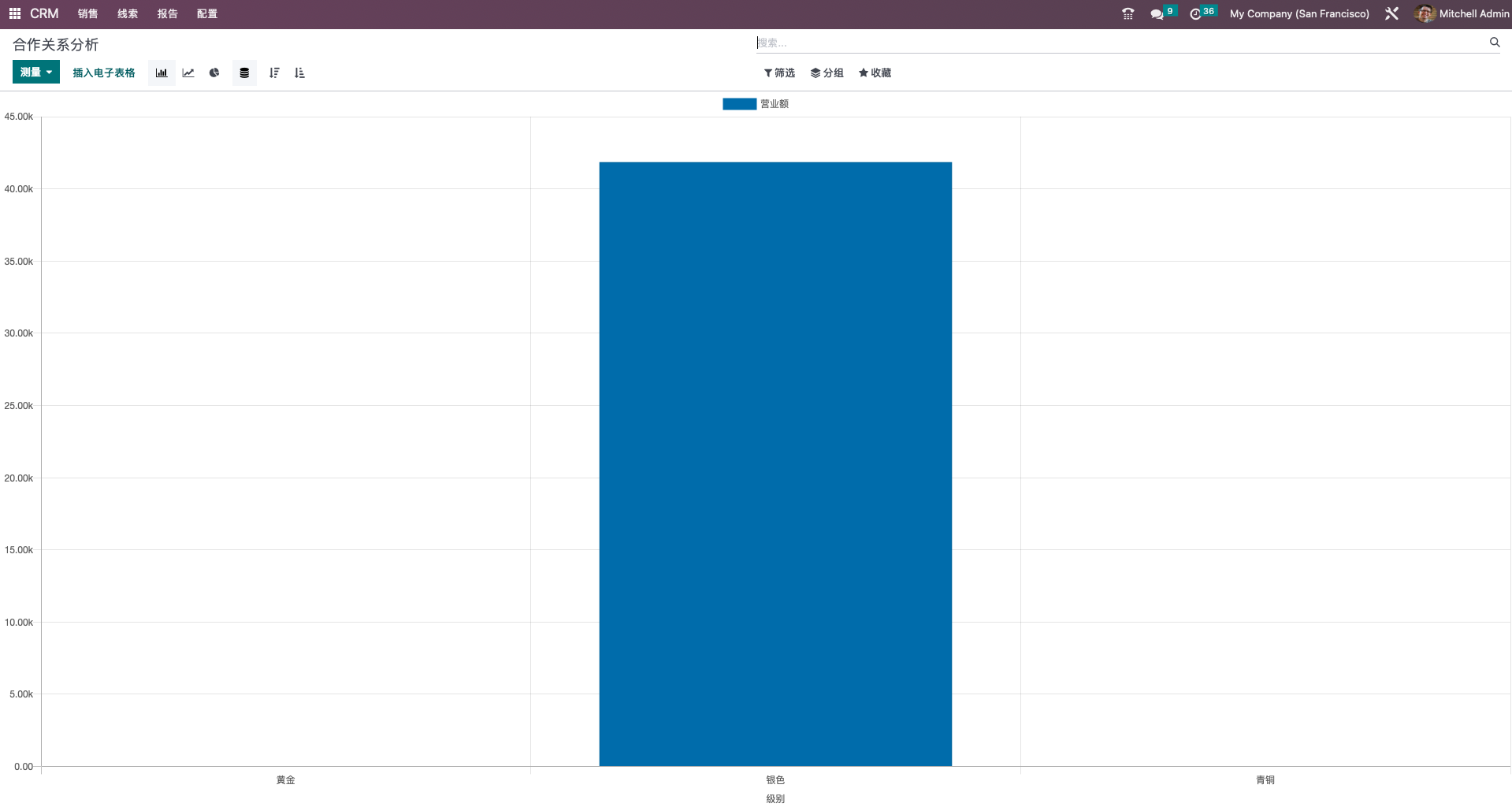Click Mitchell Admin avatar
This screenshot has height=807, width=1512.
tap(1425, 13)
